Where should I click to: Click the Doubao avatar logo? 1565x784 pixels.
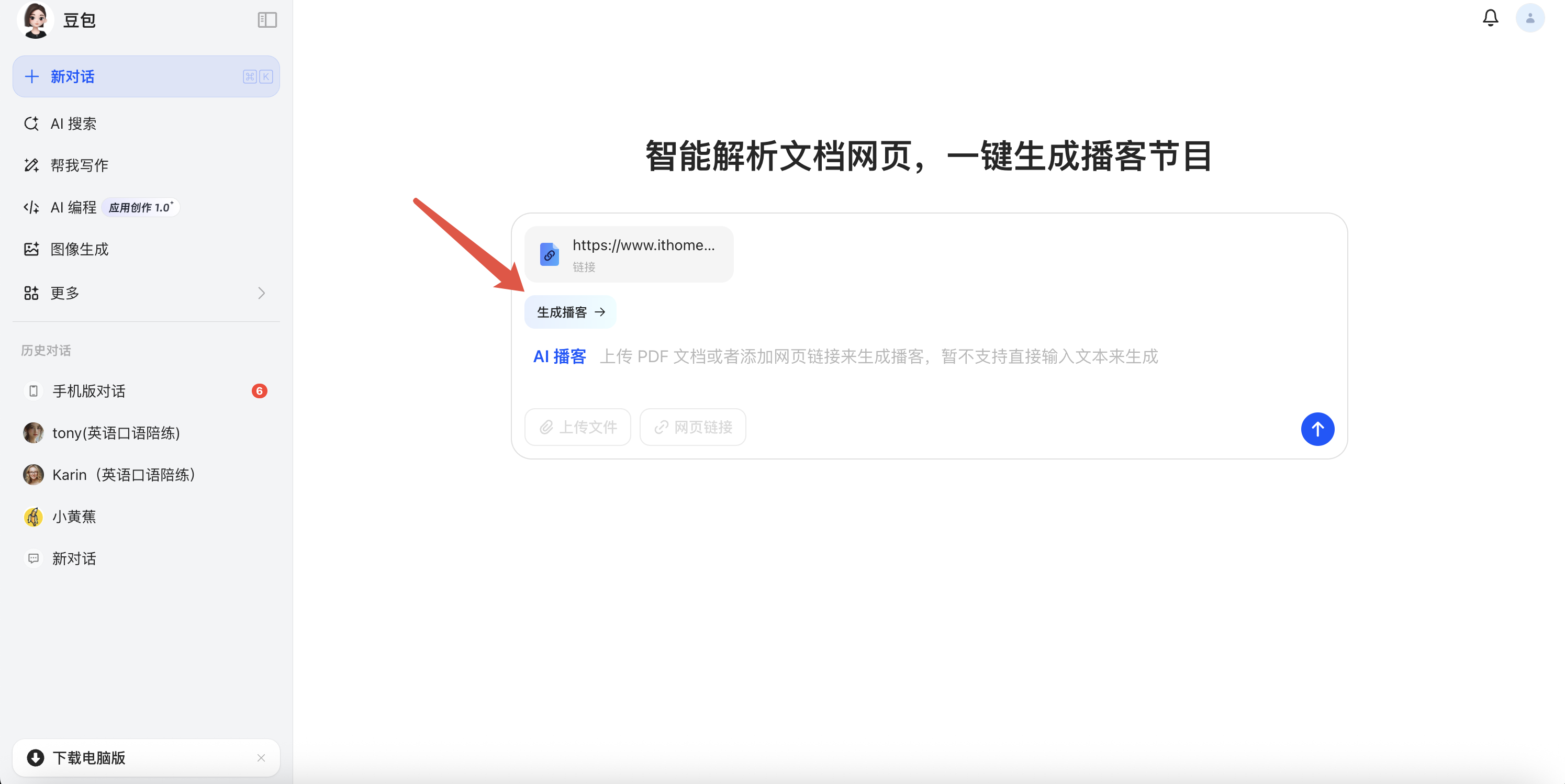tap(35, 19)
